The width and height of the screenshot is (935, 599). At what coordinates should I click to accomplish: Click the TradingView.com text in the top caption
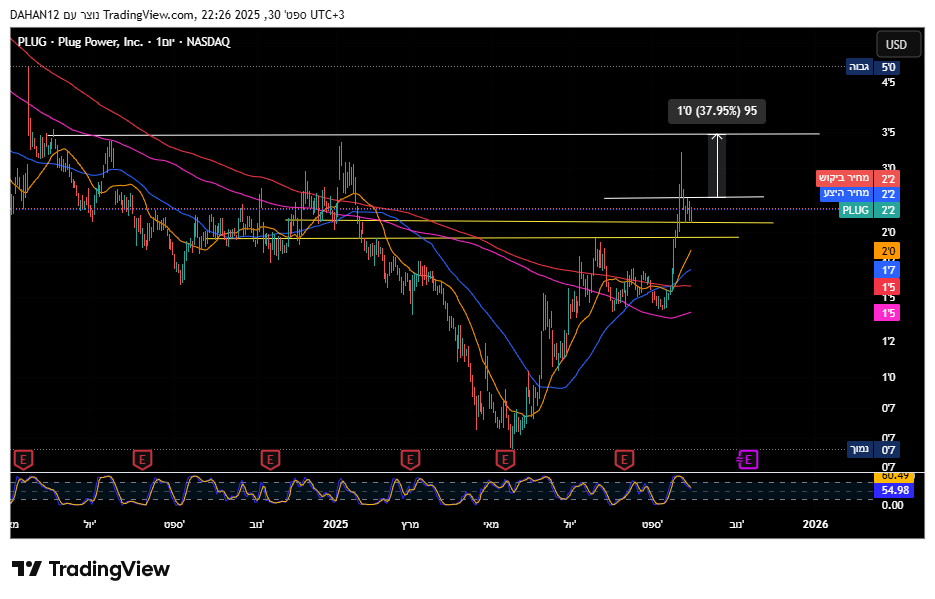click(x=149, y=15)
